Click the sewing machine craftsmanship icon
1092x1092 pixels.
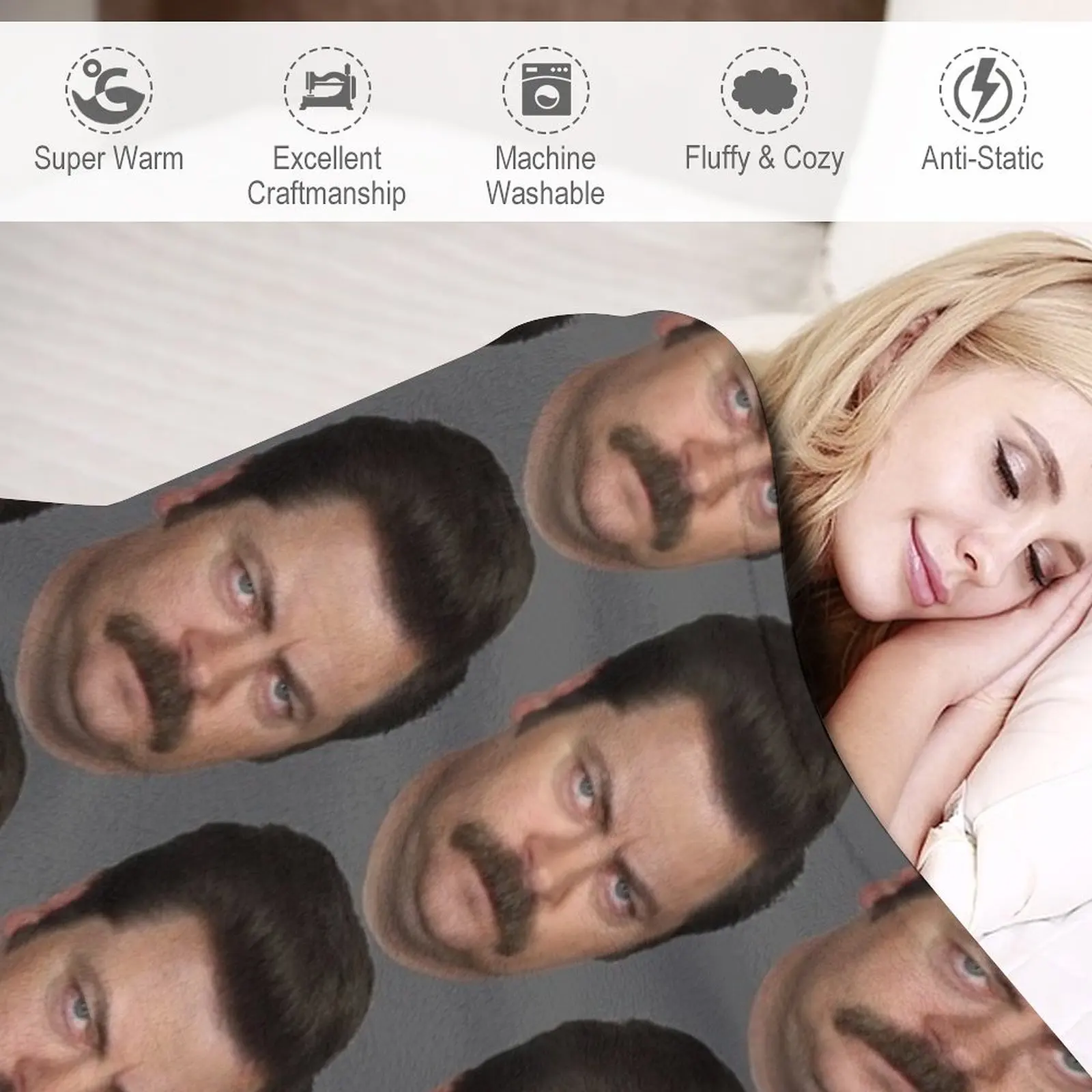[x=328, y=89]
